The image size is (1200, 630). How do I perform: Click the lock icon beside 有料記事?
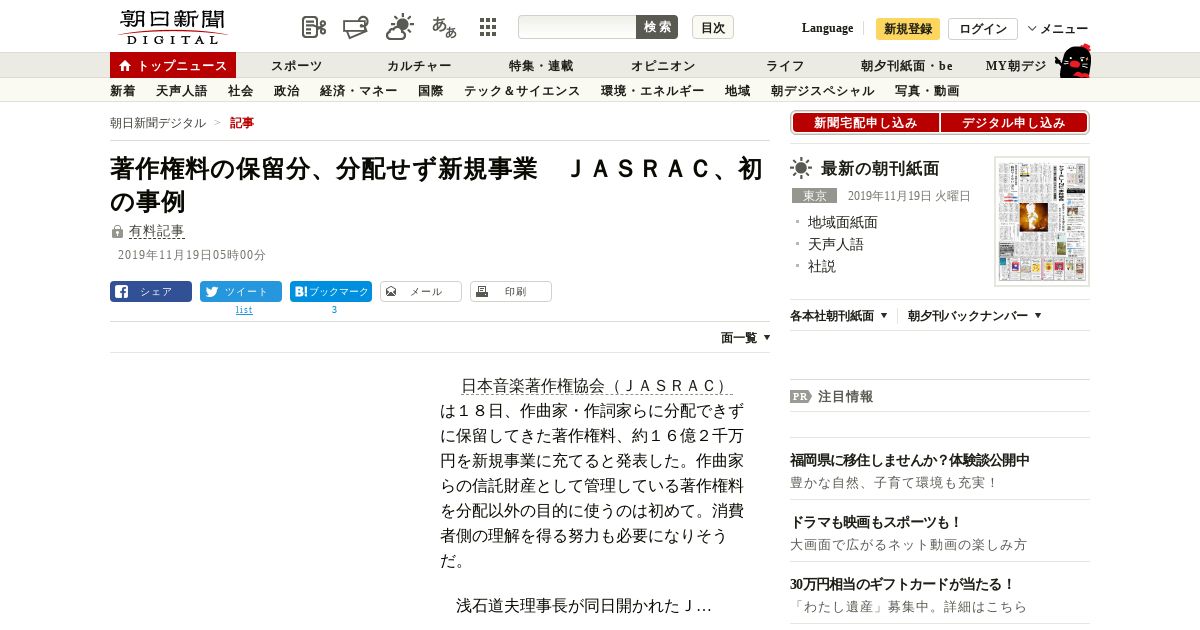tap(117, 232)
